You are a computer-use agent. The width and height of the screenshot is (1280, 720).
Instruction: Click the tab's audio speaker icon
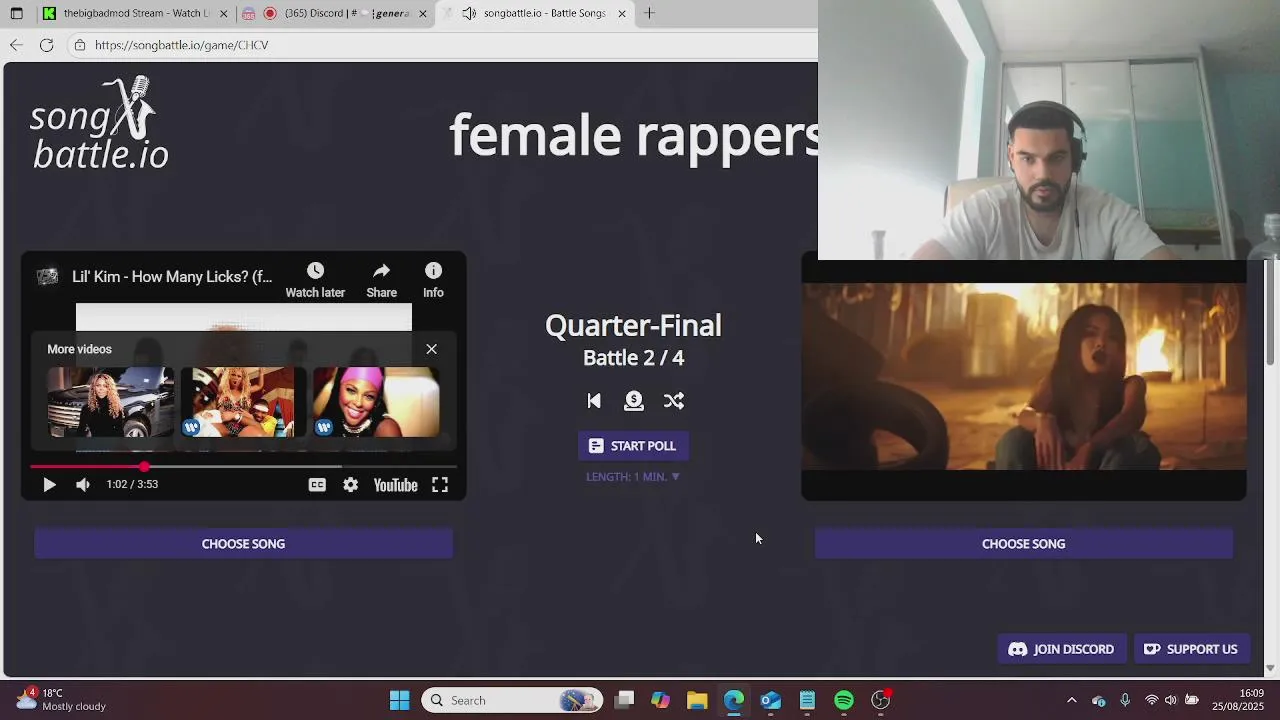469,14
